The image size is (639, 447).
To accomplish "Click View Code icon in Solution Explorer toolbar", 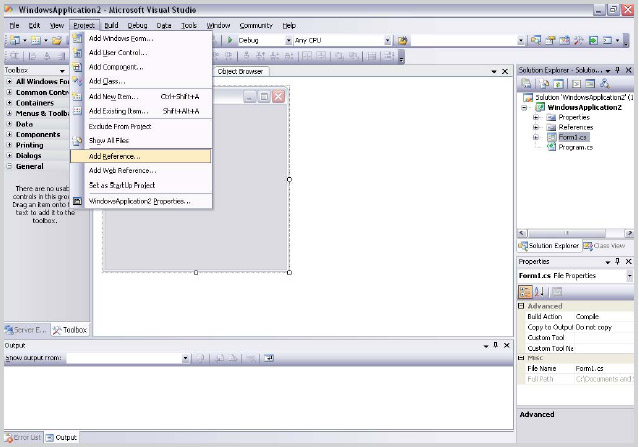I will pos(576,84).
